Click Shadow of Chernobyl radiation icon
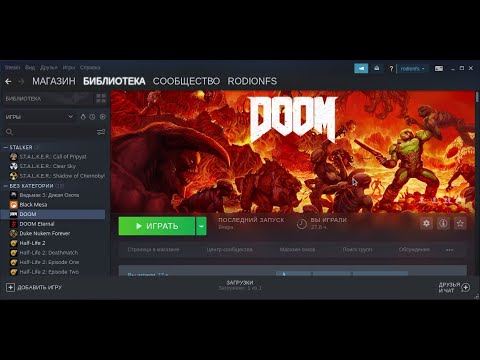 [x=14, y=176]
